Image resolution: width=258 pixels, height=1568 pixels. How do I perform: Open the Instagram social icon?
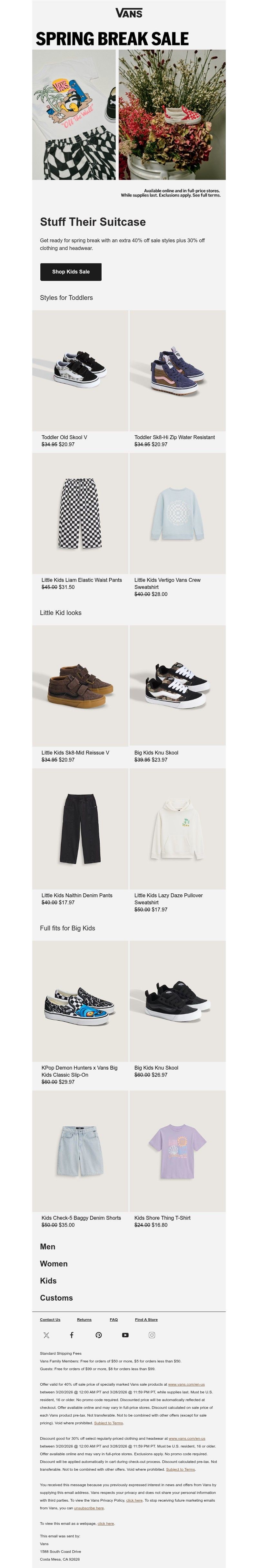click(152, 1335)
